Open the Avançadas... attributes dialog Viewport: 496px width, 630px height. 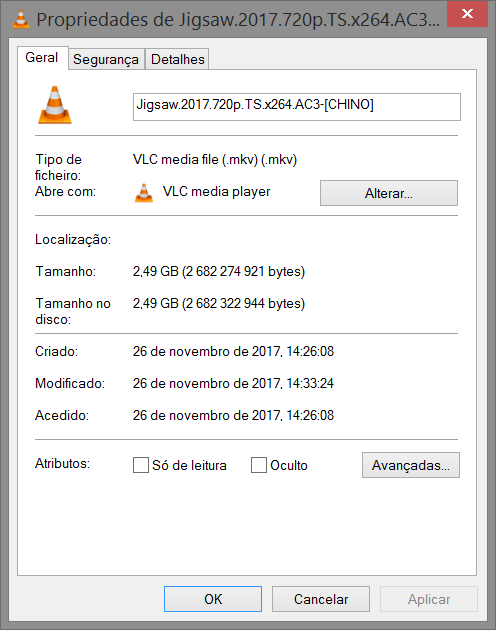[411, 465]
